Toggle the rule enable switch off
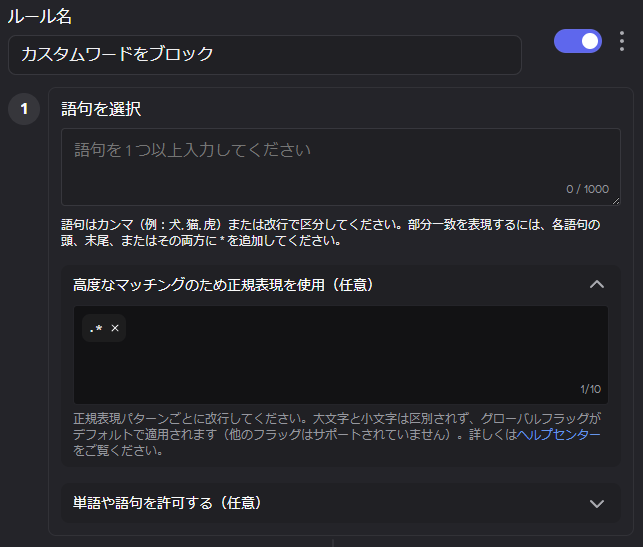Image resolution: width=643 pixels, height=547 pixels. [x=578, y=41]
